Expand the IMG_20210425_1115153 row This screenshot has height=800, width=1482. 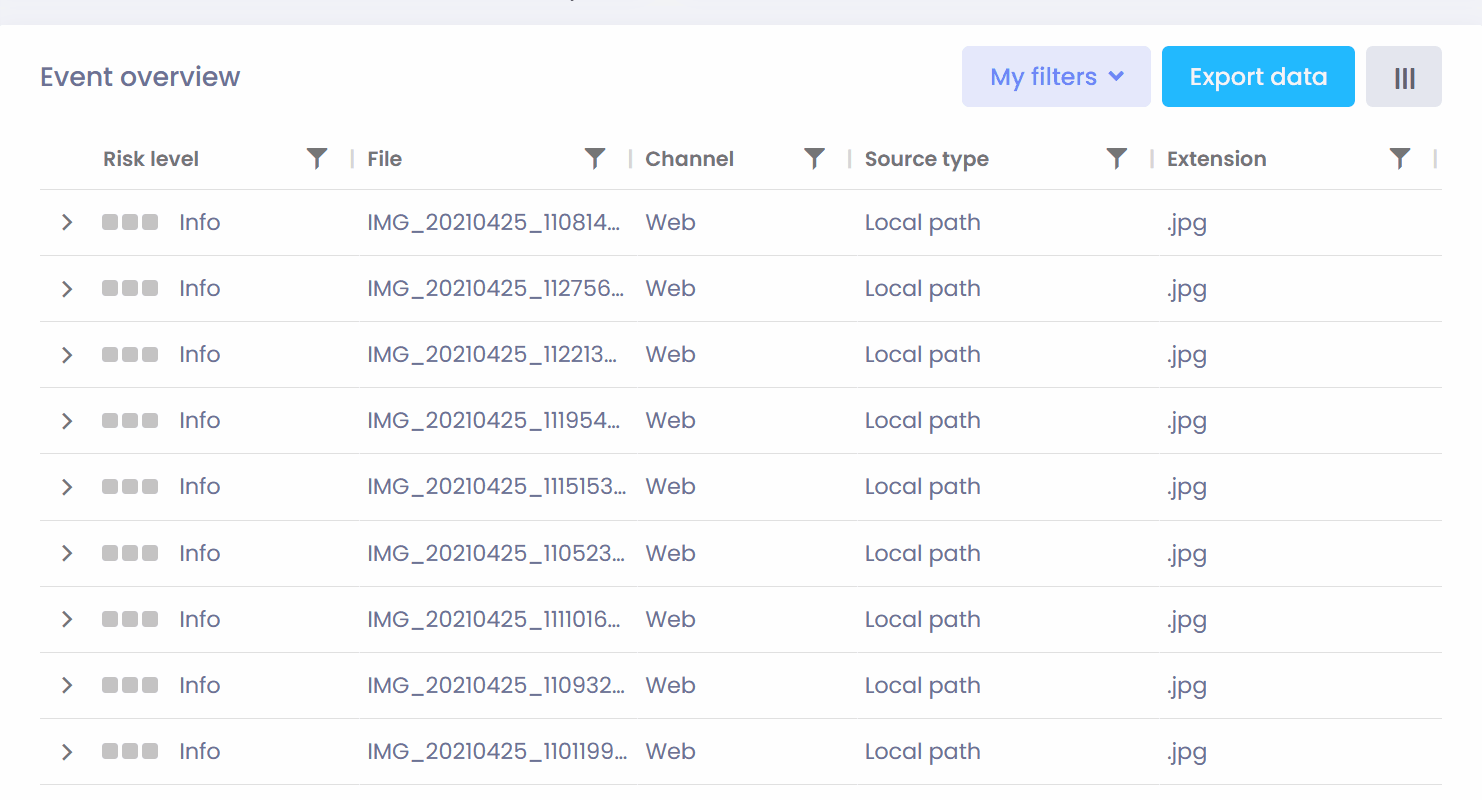tap(67, 487)
